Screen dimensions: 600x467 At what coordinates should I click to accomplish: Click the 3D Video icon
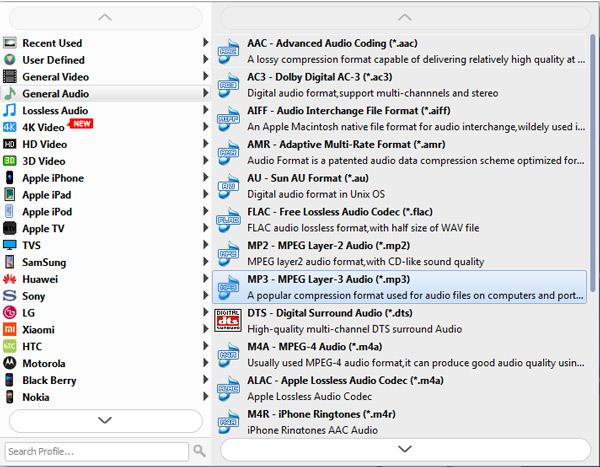tap(10, 161)
